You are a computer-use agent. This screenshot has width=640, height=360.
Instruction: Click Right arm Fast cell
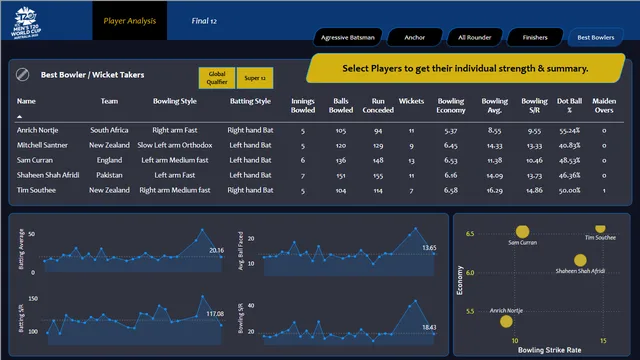point(175,130)
